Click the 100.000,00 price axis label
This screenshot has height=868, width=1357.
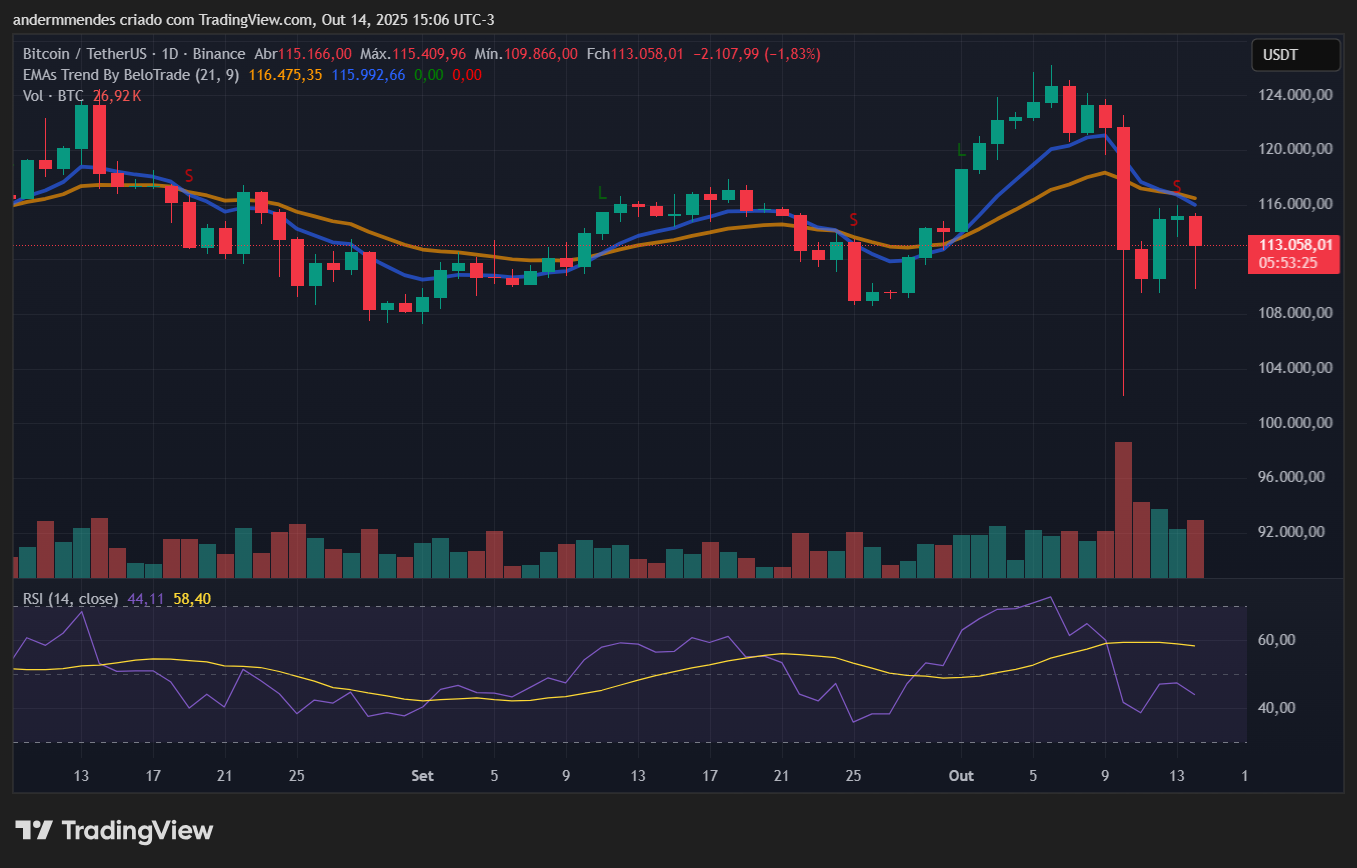pos(1296,423)
